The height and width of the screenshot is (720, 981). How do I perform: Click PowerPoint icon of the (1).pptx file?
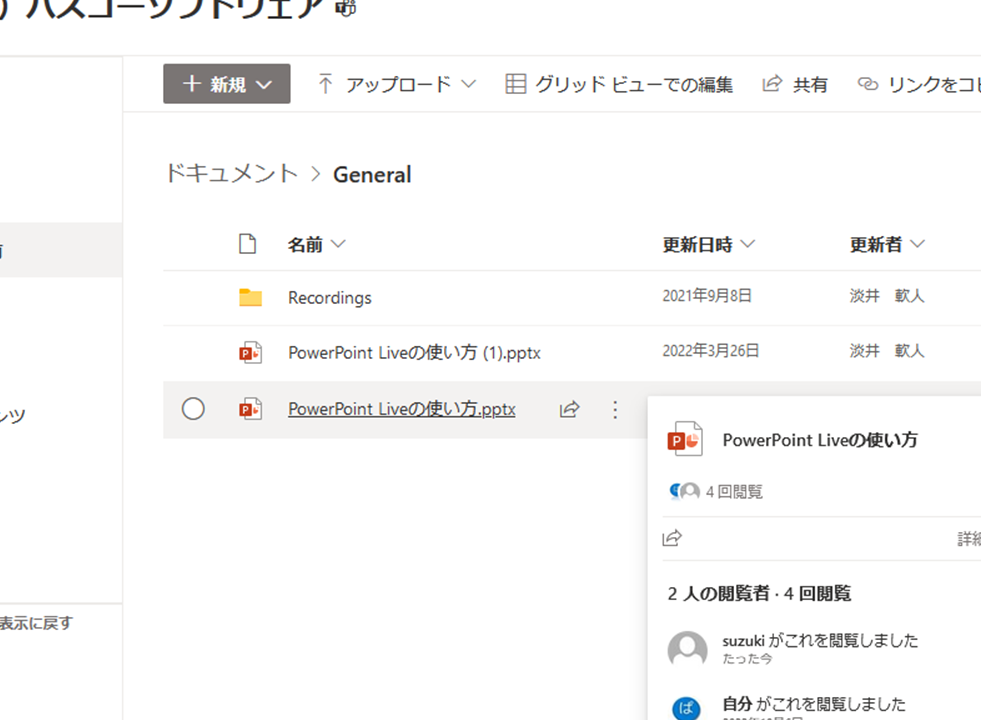(x=250, y=352)
